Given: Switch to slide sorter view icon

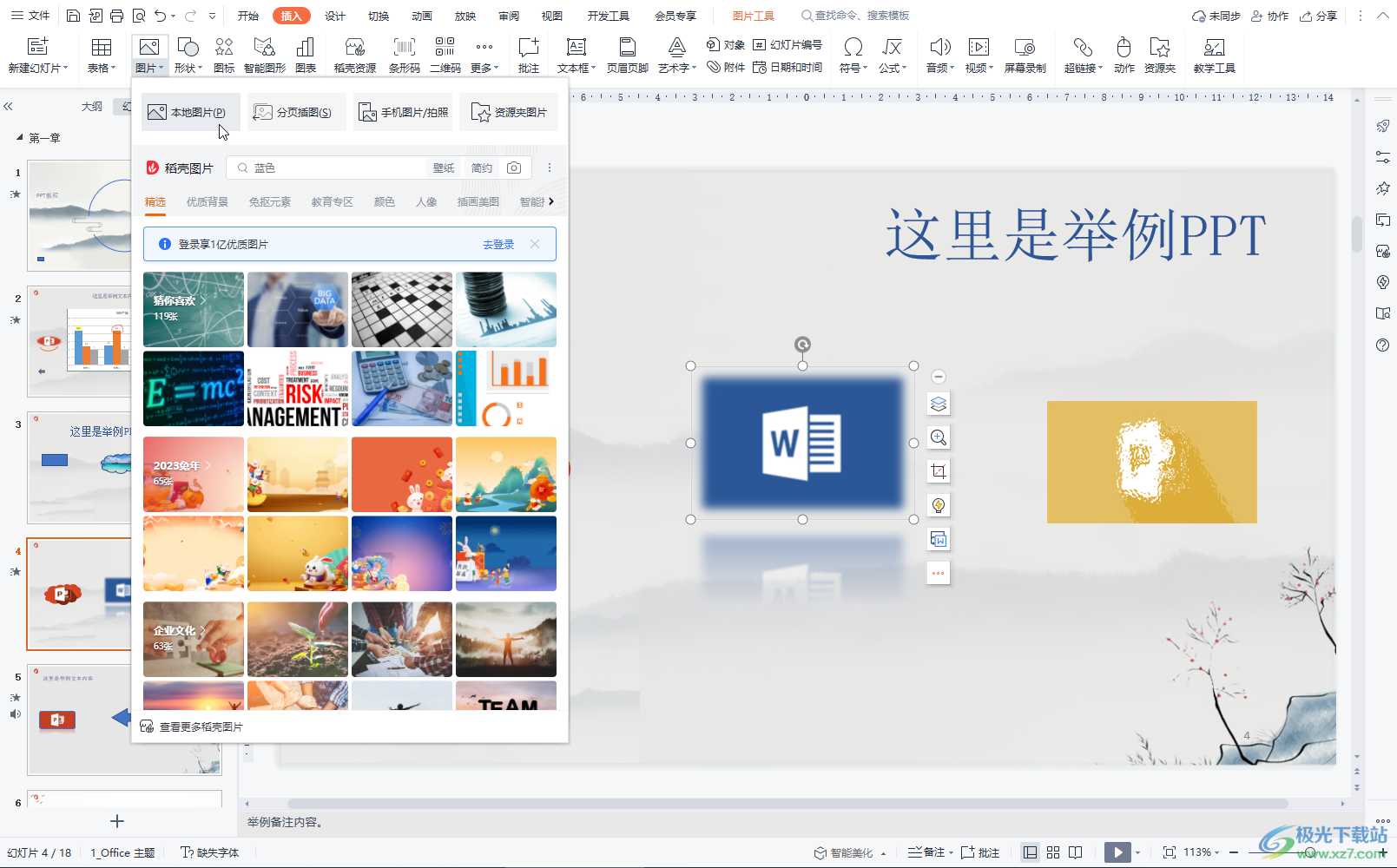Looking at the screenshot, I should pyautogui.click(x=1053, y=852).
